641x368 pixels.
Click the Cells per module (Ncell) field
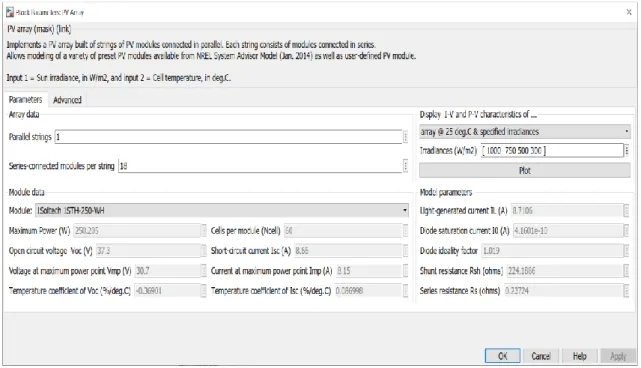tap(343, 231)
